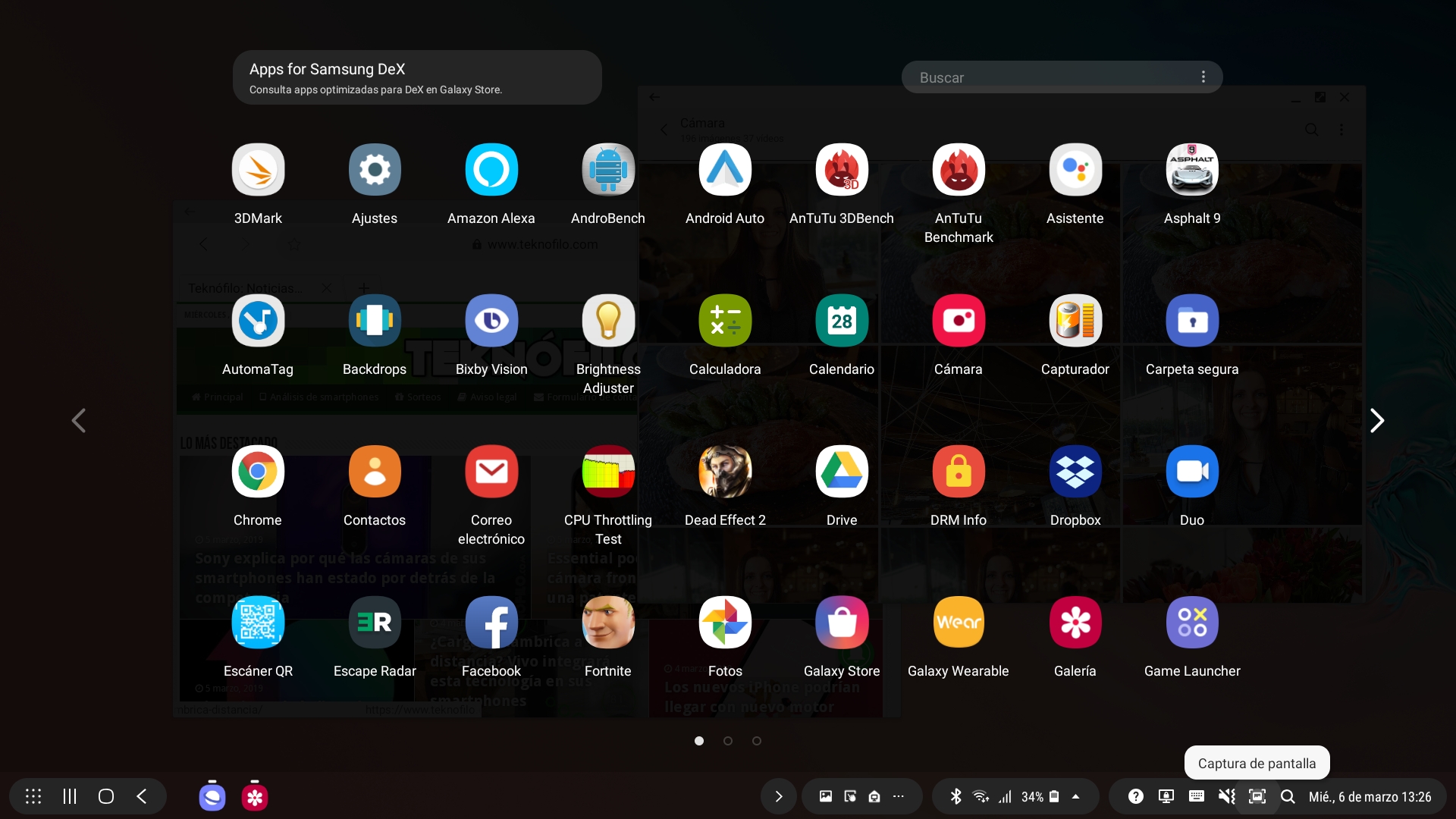Viewport: 1456px width, 819px height.
Task: Select the second page indicator dot
Action: tap(728, 741)
